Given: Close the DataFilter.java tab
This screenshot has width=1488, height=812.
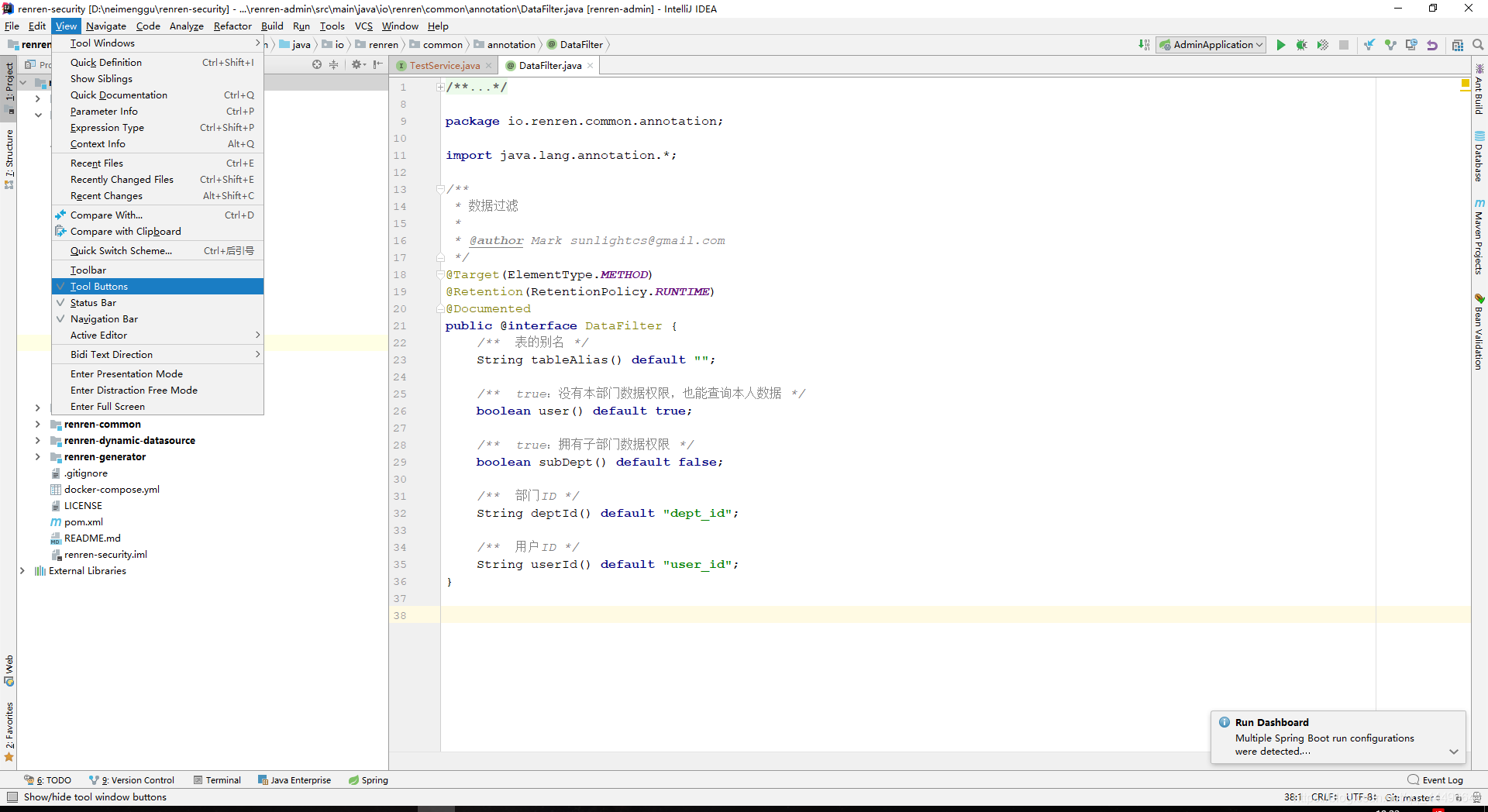Looking at the screenshot, I should point(591,66).
